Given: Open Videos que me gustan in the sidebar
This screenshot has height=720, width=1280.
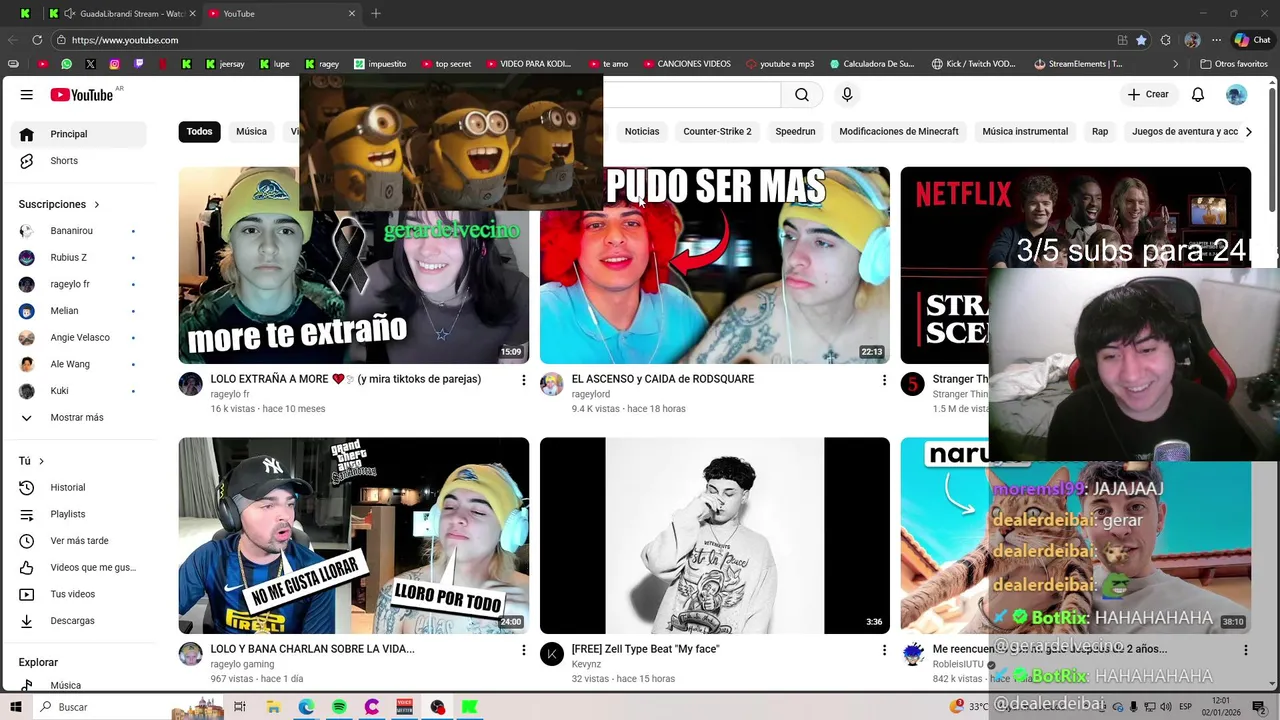Looking at the screenshot, I should (80, 568).
